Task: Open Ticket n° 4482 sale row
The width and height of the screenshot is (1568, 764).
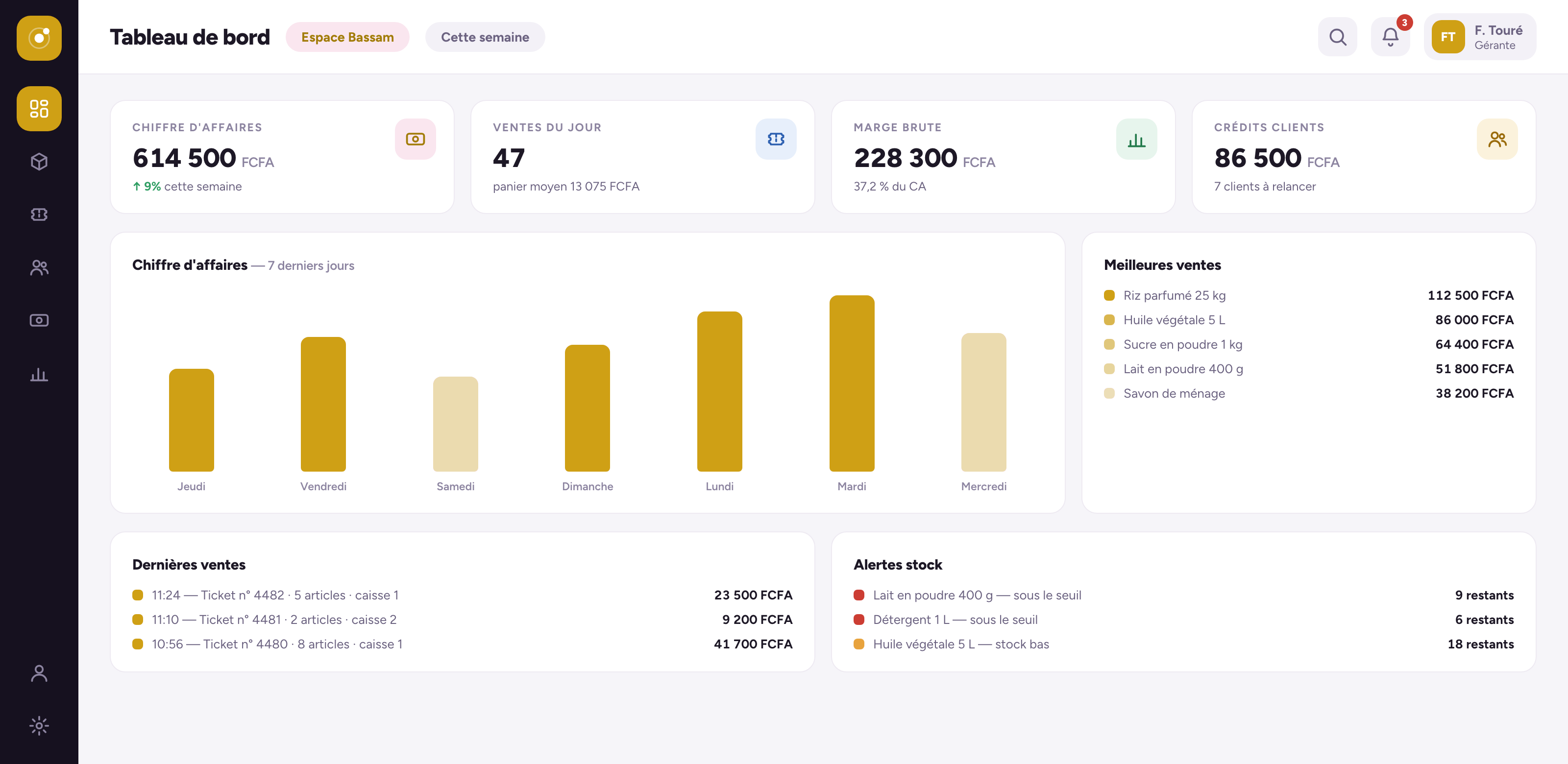Action: 462,595
